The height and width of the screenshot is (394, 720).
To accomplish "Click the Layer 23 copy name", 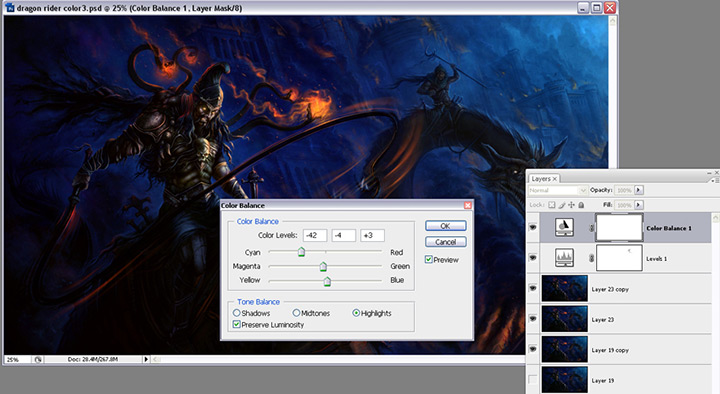I will 610,289.
